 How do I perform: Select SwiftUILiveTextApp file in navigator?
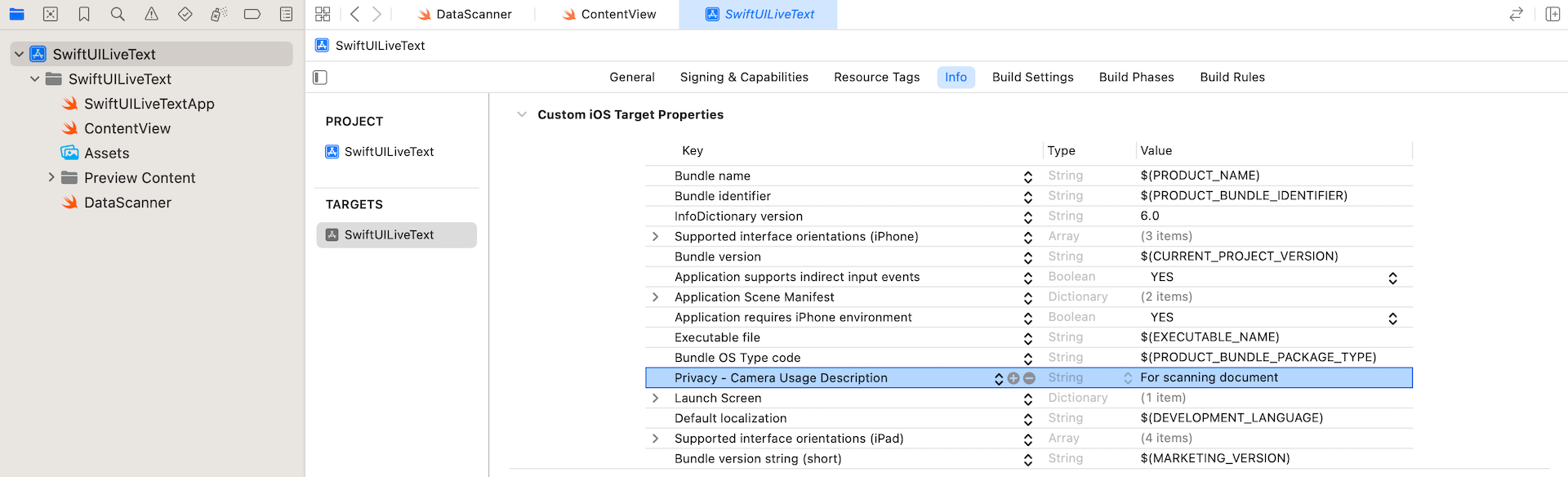click(x=149, y=104)
